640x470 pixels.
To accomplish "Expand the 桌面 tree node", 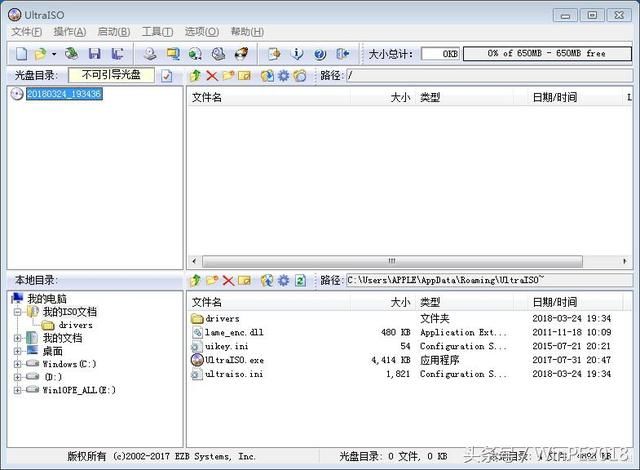I will (18, 351).
